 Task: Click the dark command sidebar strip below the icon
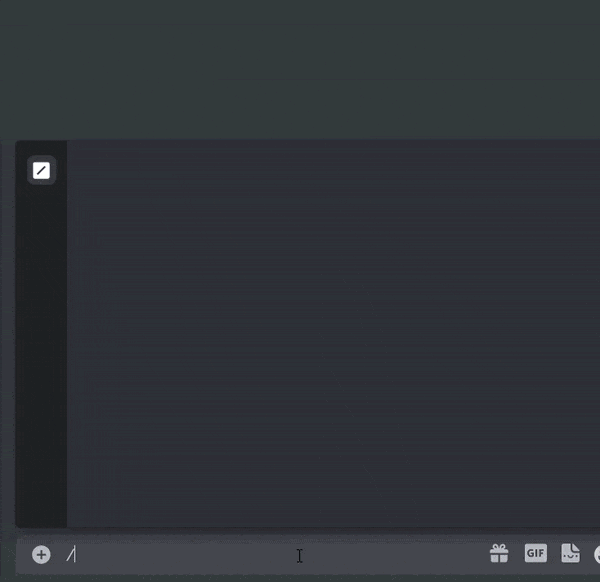pos(41,356)
